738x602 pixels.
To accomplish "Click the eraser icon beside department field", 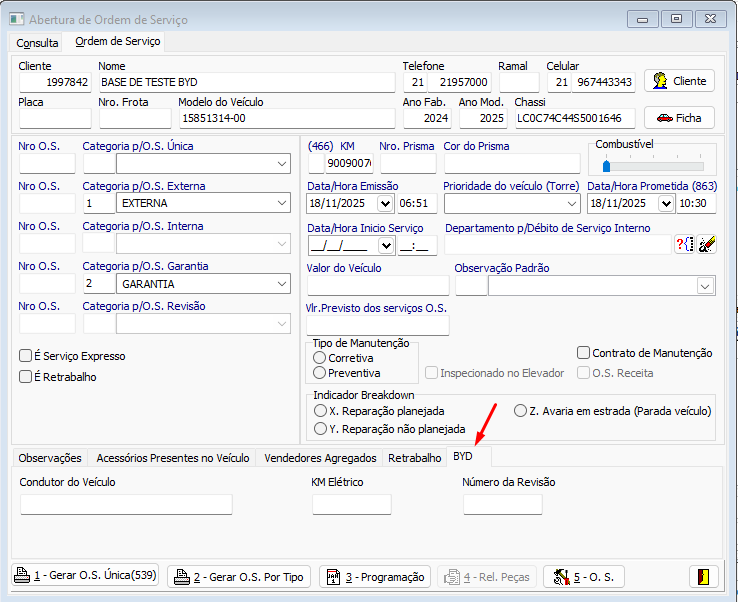I will 706,244.
